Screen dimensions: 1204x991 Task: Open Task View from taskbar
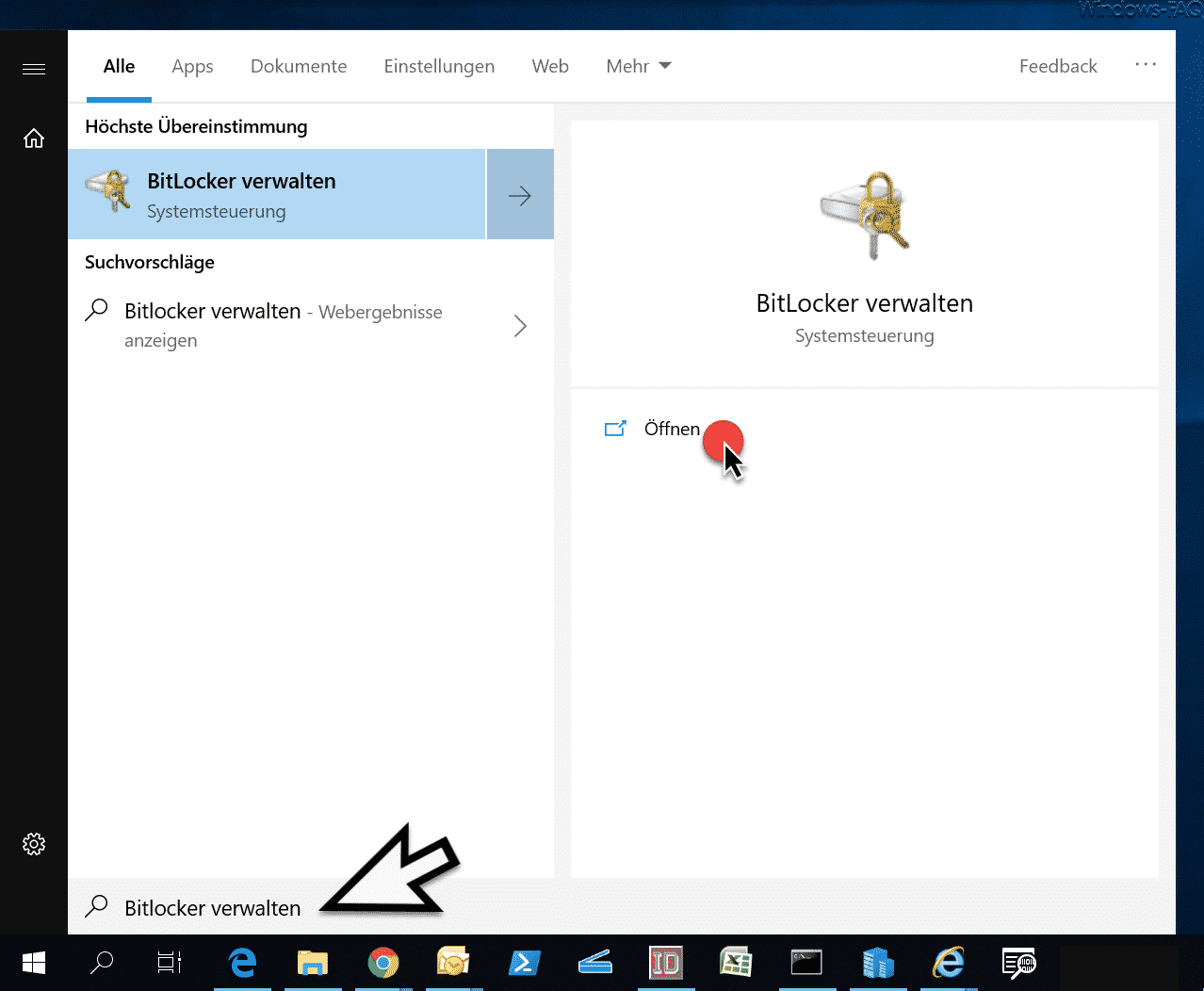tap(170, 963)
